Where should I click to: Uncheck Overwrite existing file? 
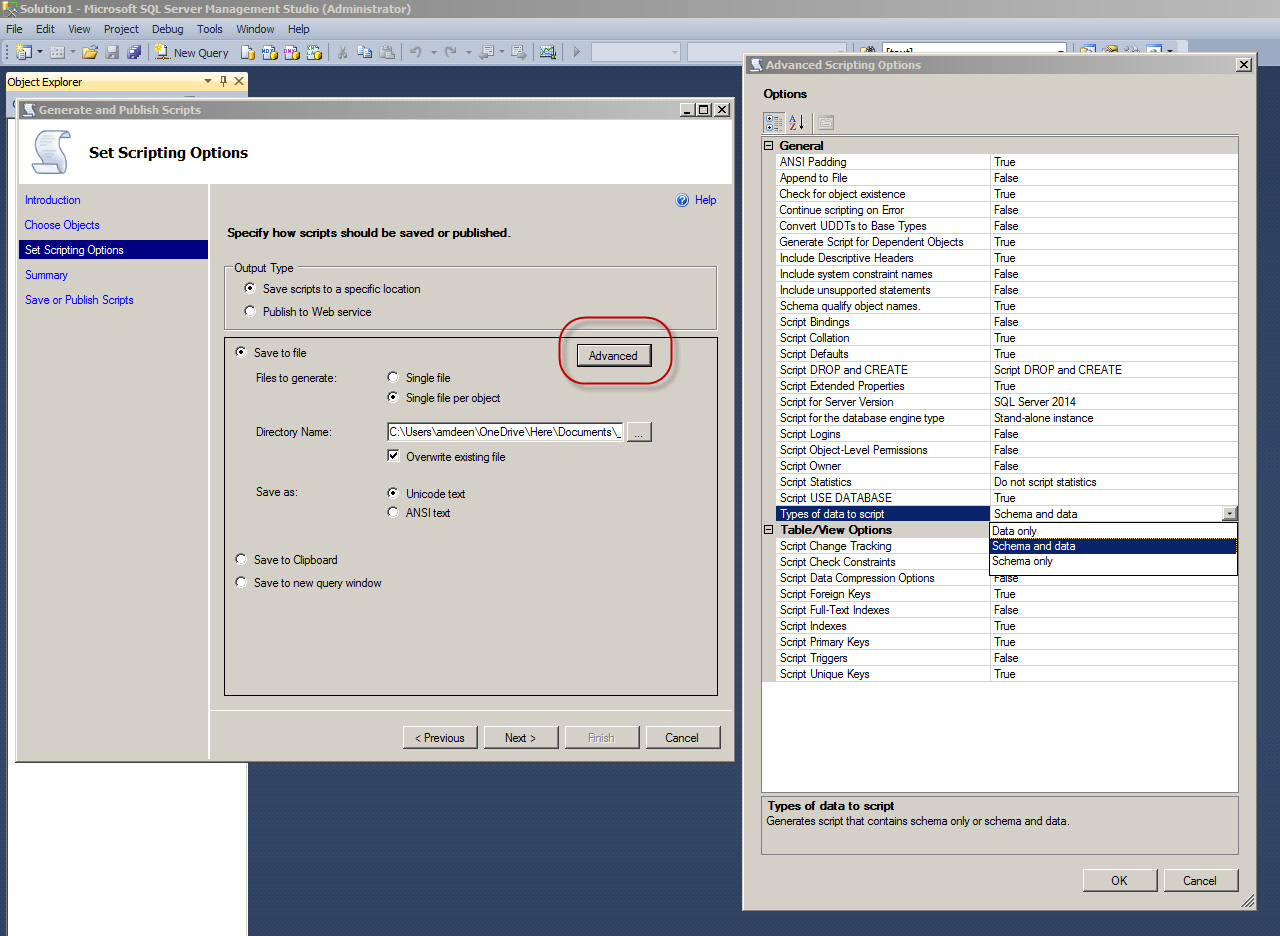[x=394, y=457]
